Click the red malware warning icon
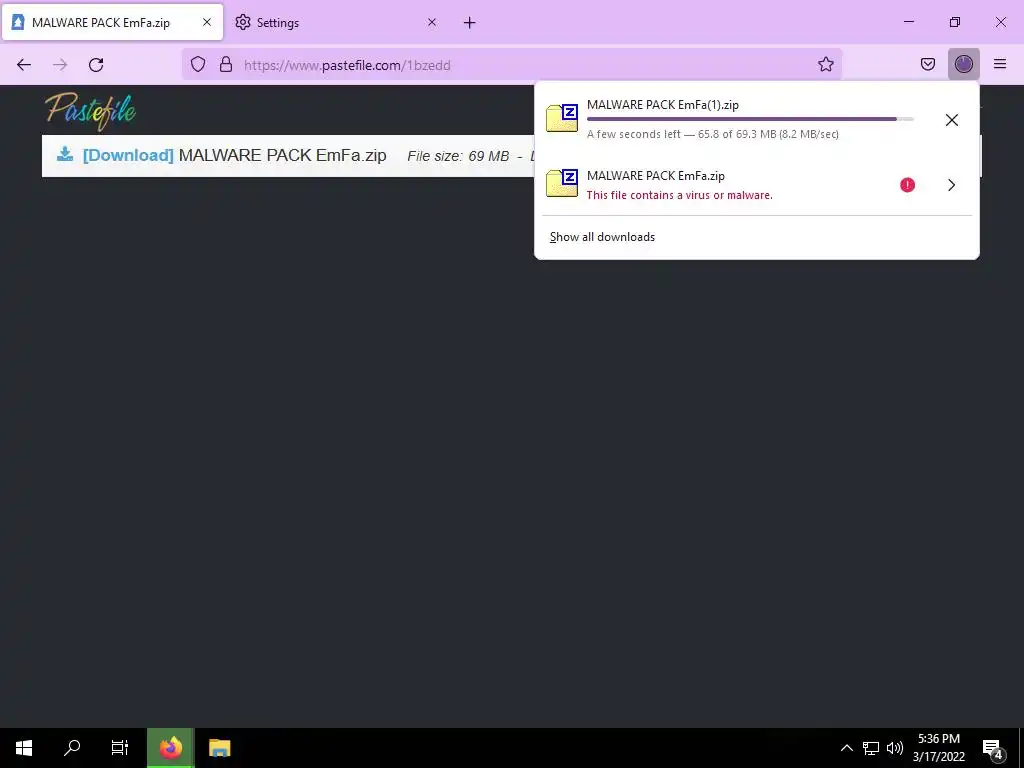Image resolution: width=1024 pixels, height=768 pixels. pyautogui.click(x=907, y=185)
